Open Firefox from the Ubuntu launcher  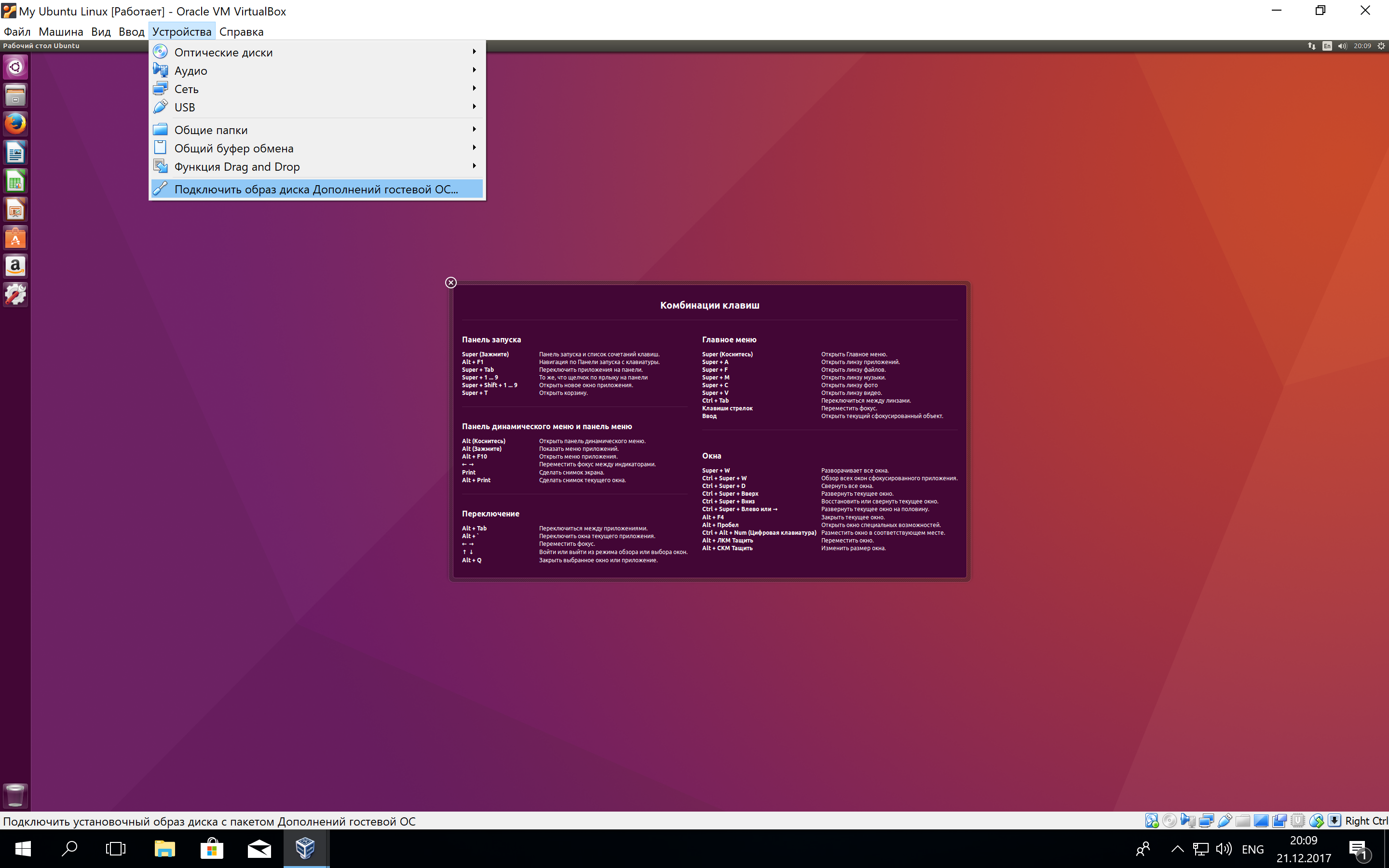(x=15, y=123)
